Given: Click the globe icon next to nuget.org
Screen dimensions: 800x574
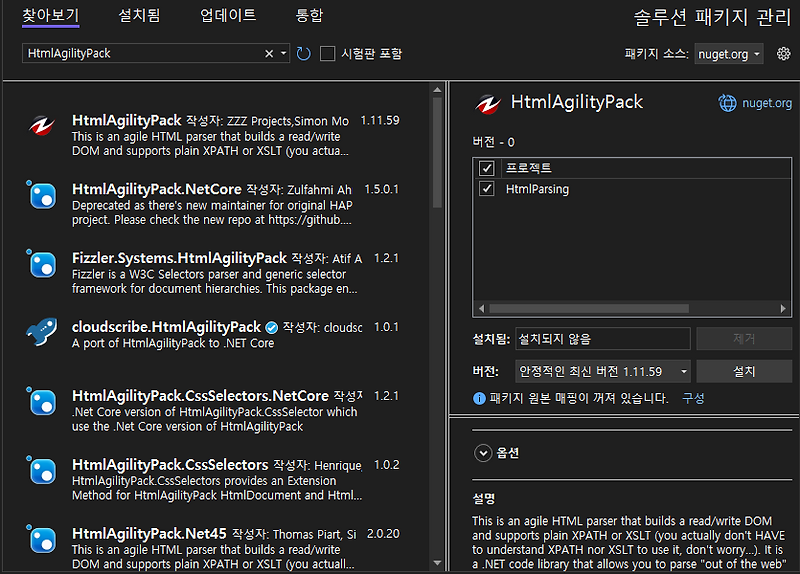Looking at the screenshot, I should coord(728,103).
